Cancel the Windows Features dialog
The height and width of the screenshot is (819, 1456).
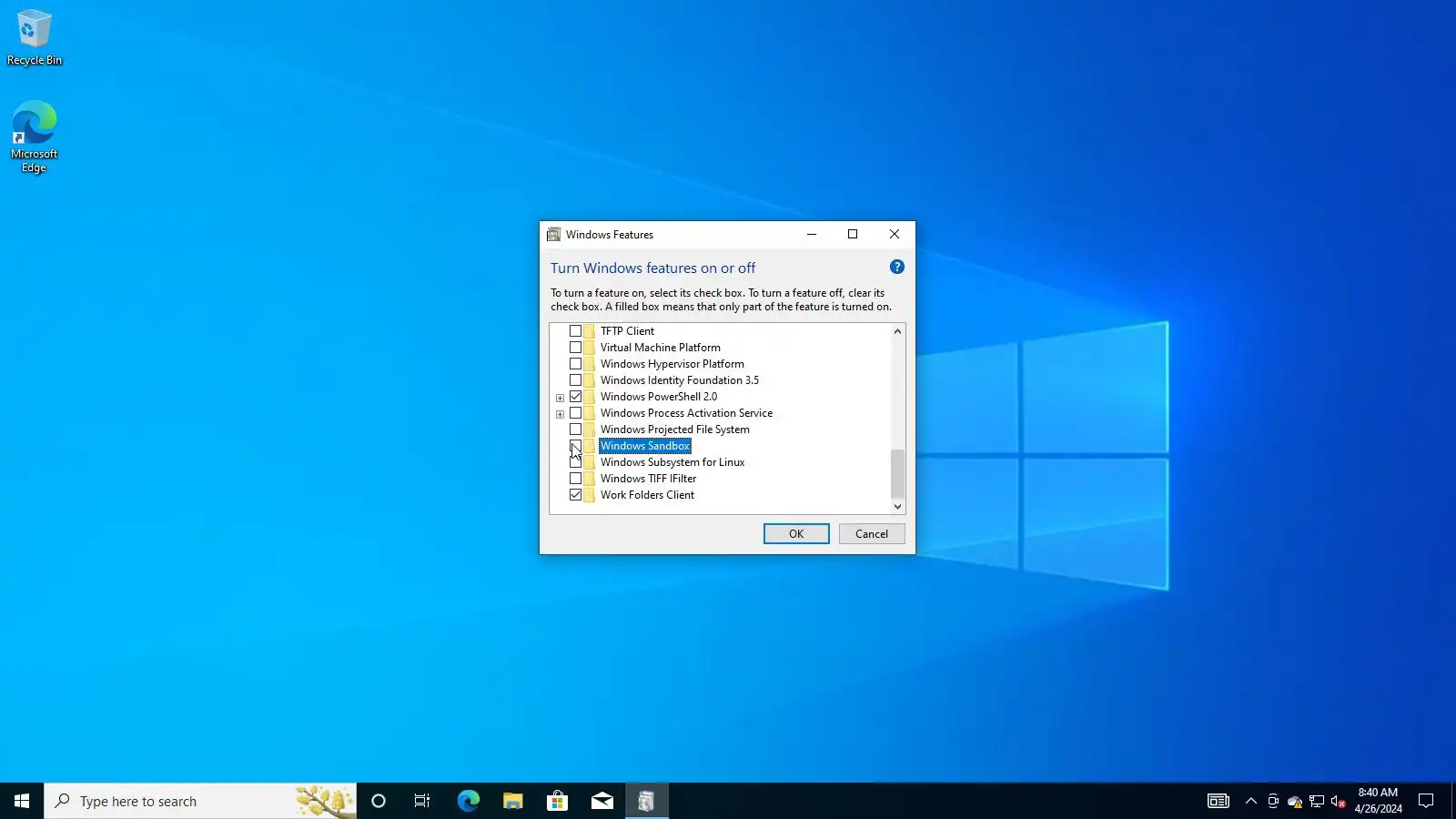pos(872,534)
